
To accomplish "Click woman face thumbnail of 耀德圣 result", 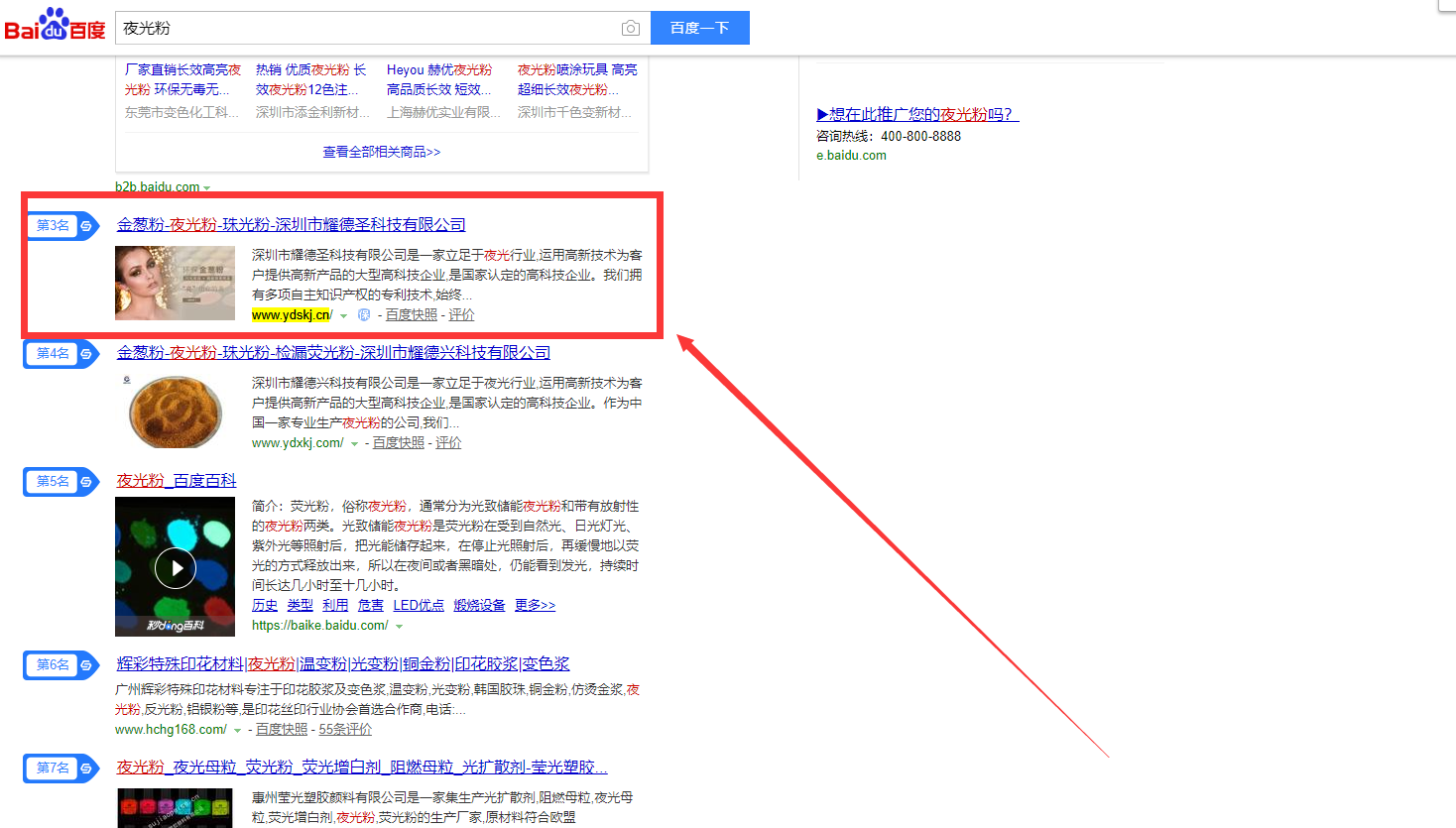I will pos(175,283).
